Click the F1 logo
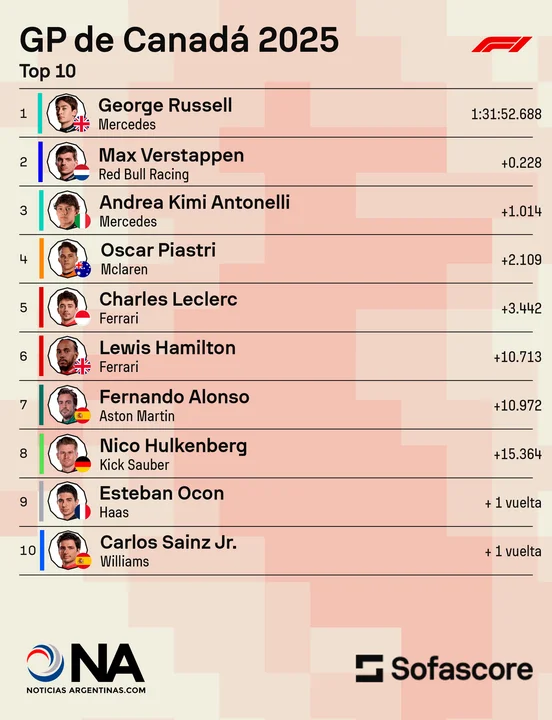Screen dimensions: 552x720 (501, 45)
